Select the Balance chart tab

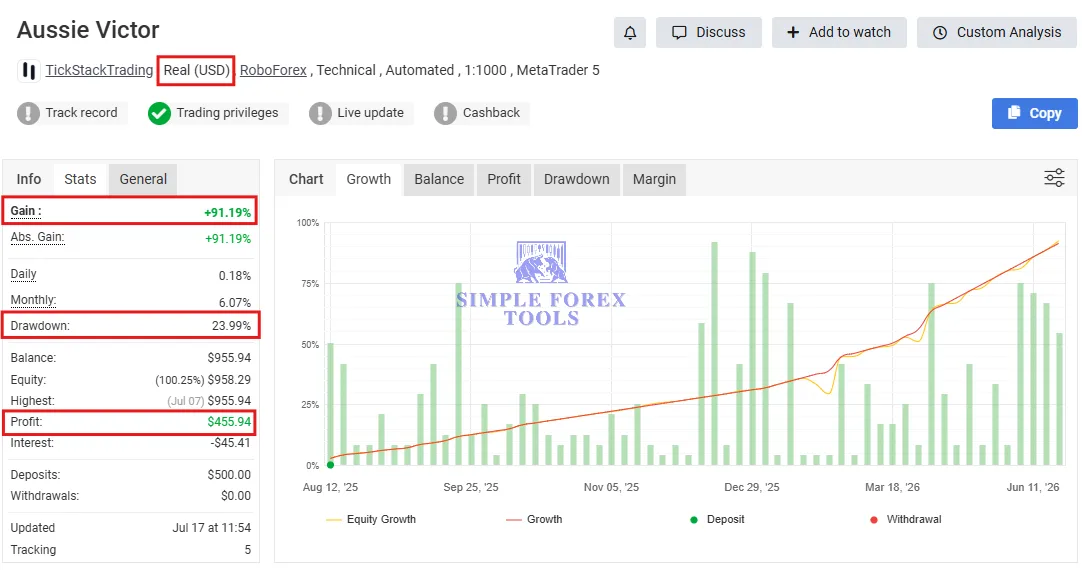(439, 179)
